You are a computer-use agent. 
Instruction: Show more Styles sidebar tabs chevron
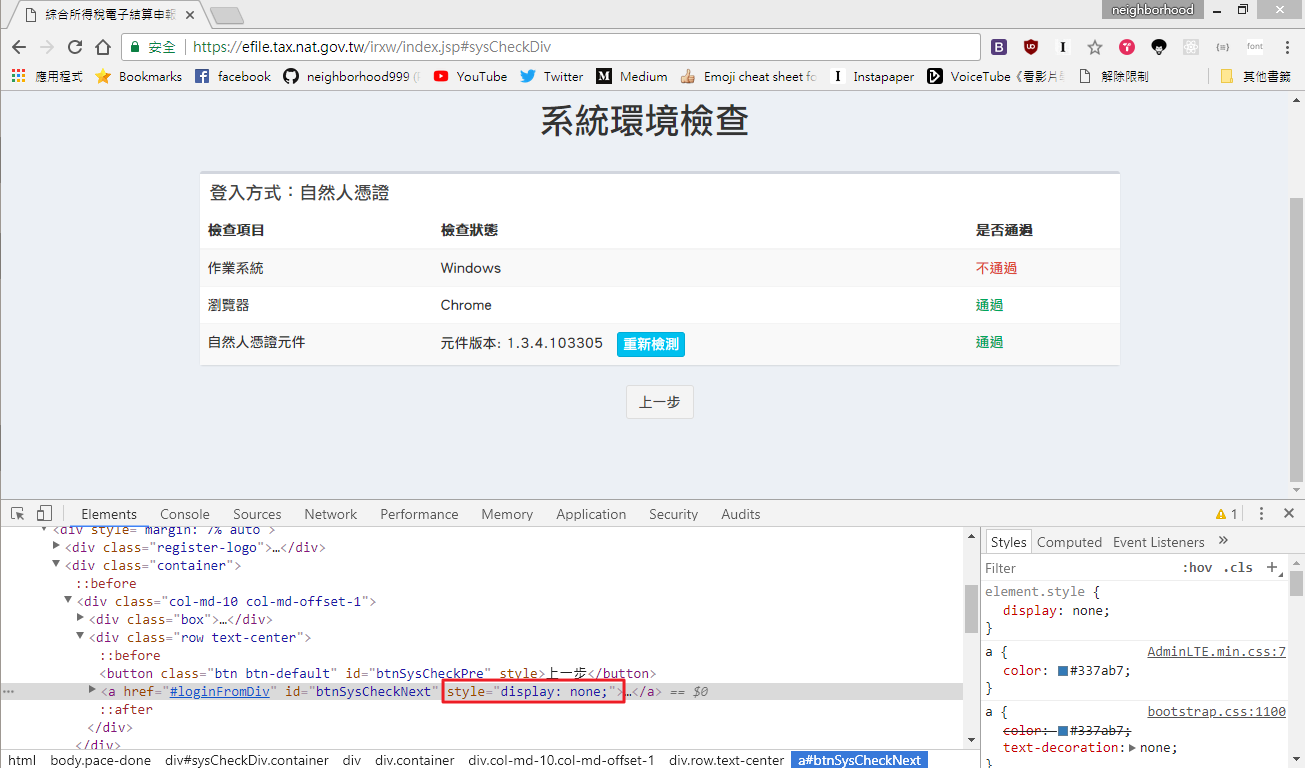click(x=1223, y=541)
